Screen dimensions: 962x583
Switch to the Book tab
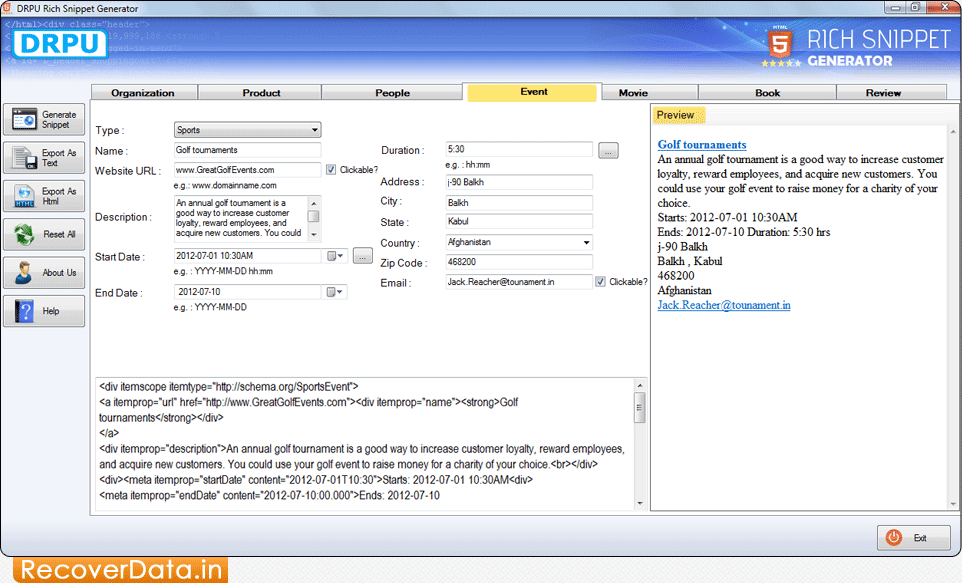coord(767,93)
